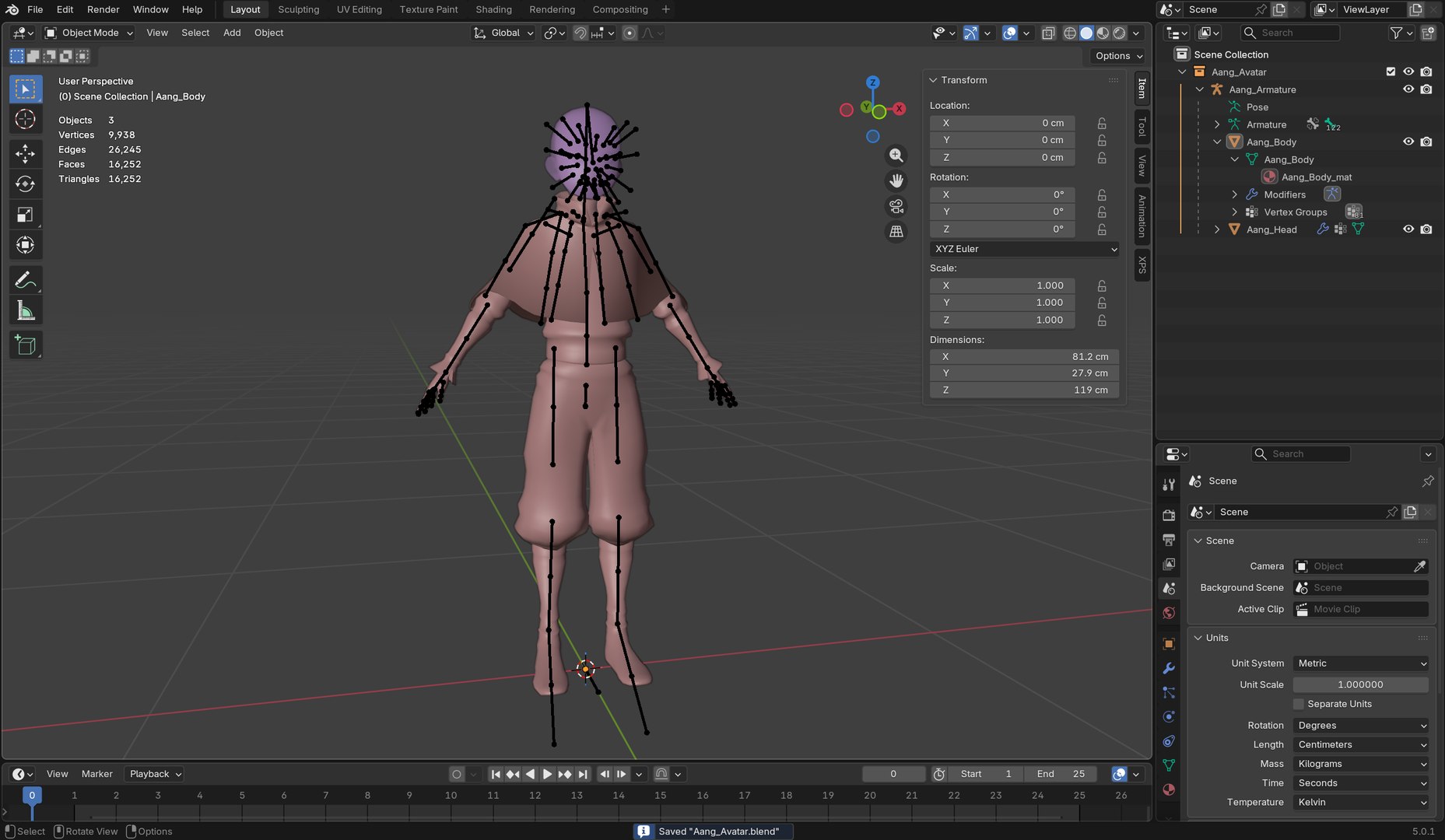This screenshot has height=840, width=1445.
Task: Click the Unit Scale 1.000000 slider
Action: click(x=1361, y=684)
